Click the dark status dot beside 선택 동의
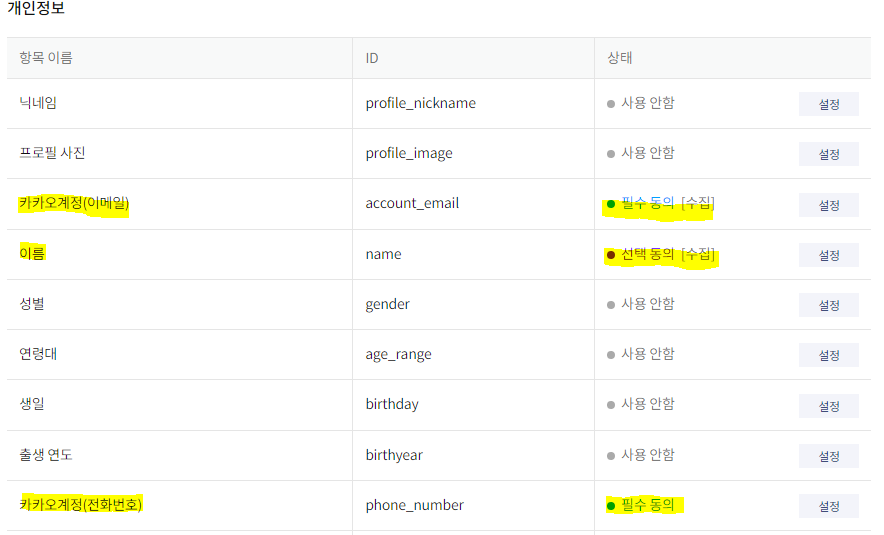 [611, 255]
